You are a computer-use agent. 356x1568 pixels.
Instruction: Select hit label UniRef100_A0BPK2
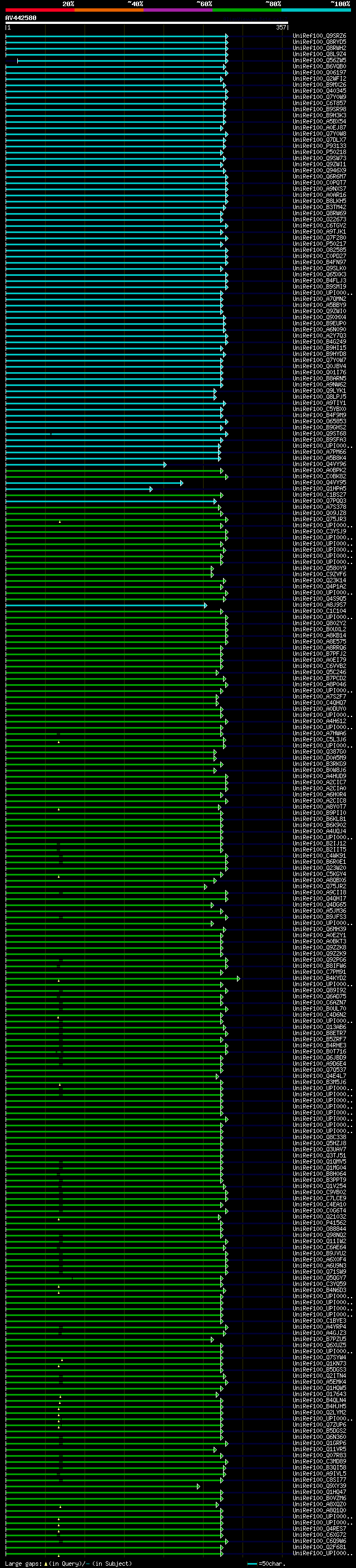click(319, 471)
